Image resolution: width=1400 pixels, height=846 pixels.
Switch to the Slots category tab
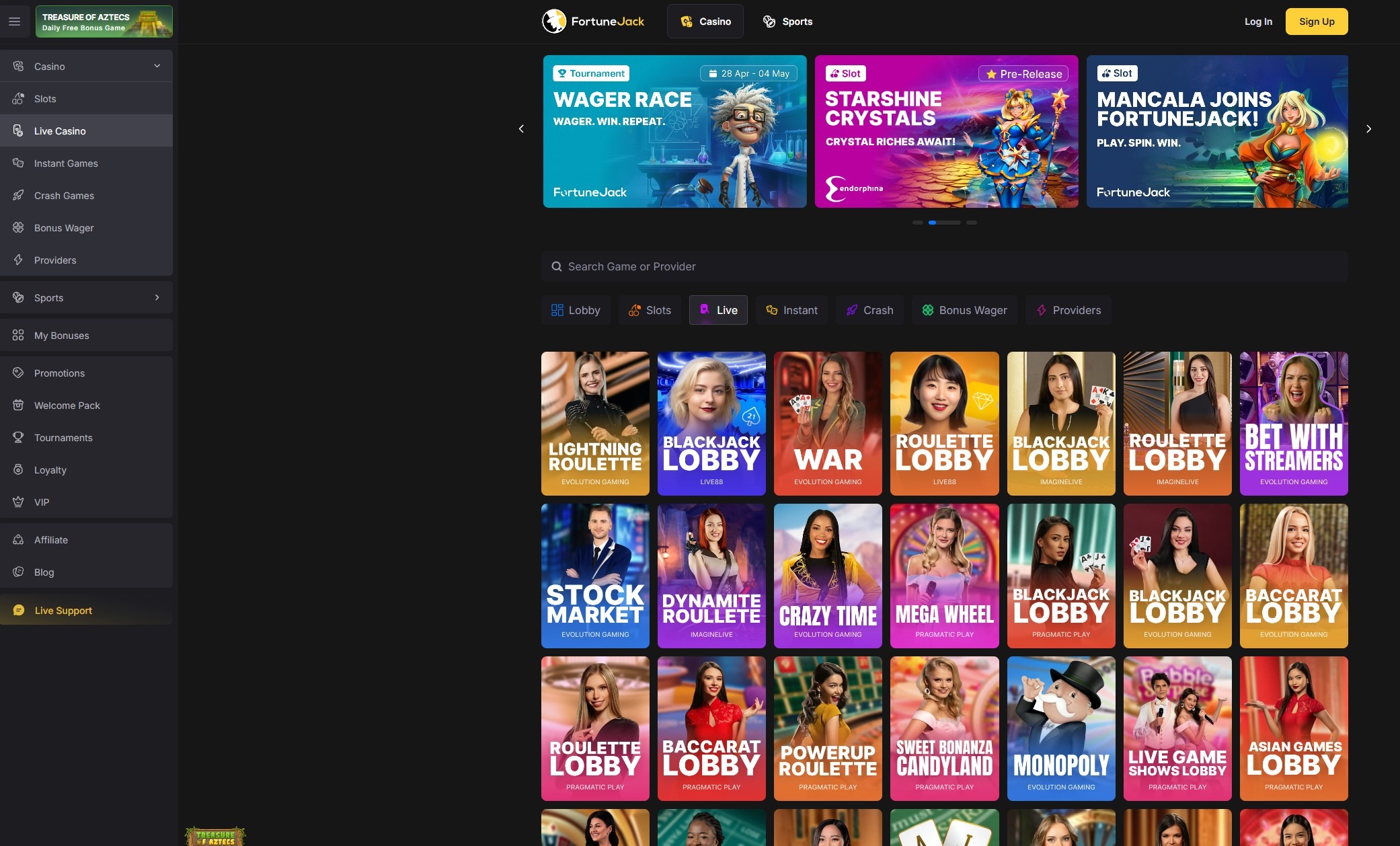[x=650, y=310]
